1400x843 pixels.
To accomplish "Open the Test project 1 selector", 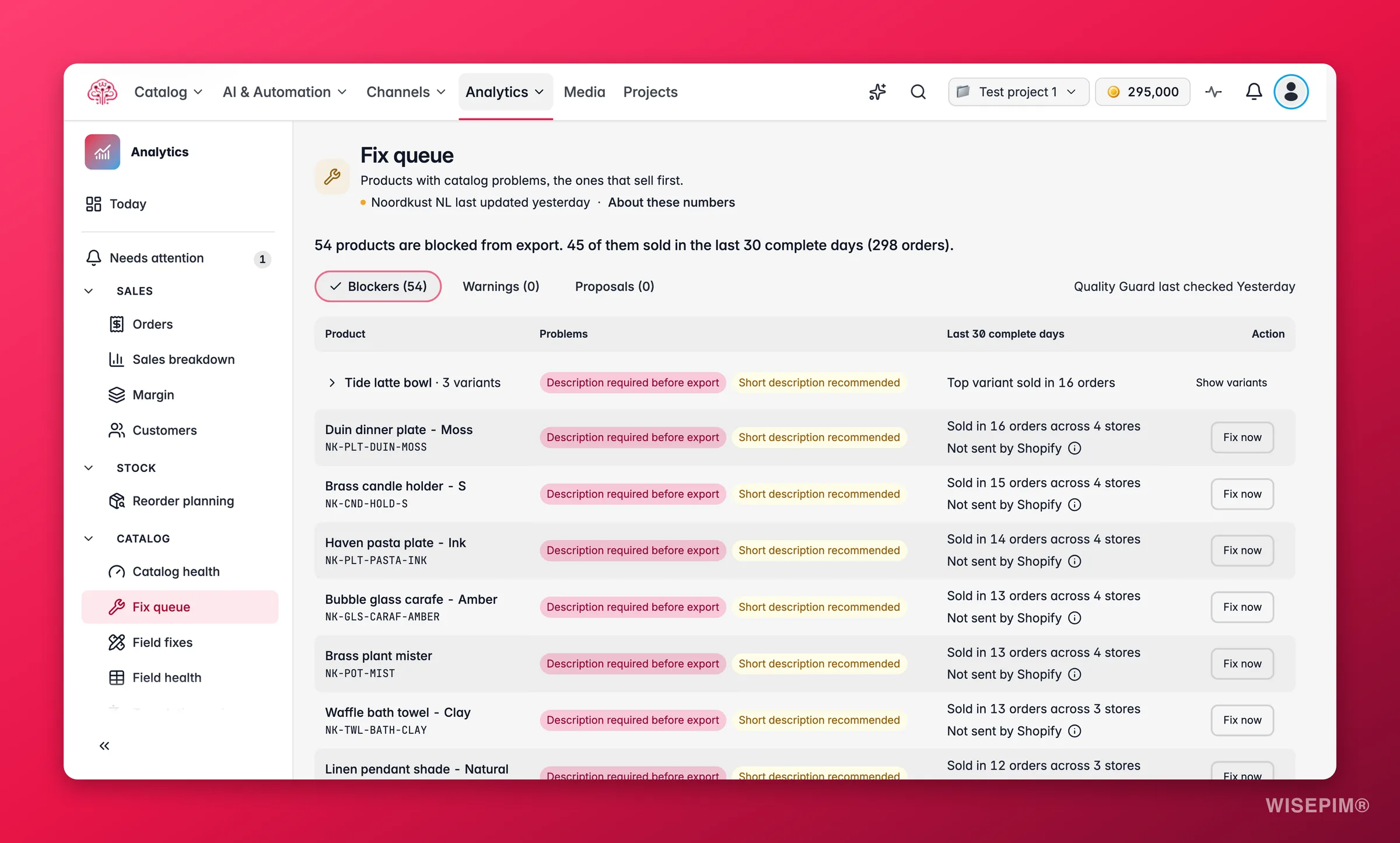I will tap(1019, 92).
